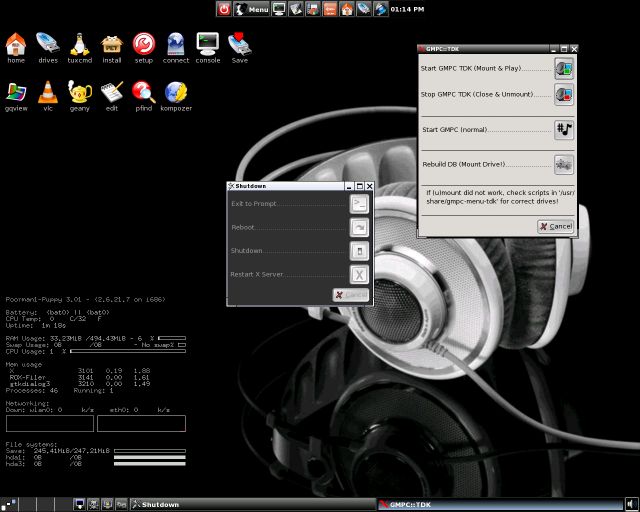Minimize the GMPC::TDK window
The height and width of the screenshot is (512, 640).
pos(553,49)
